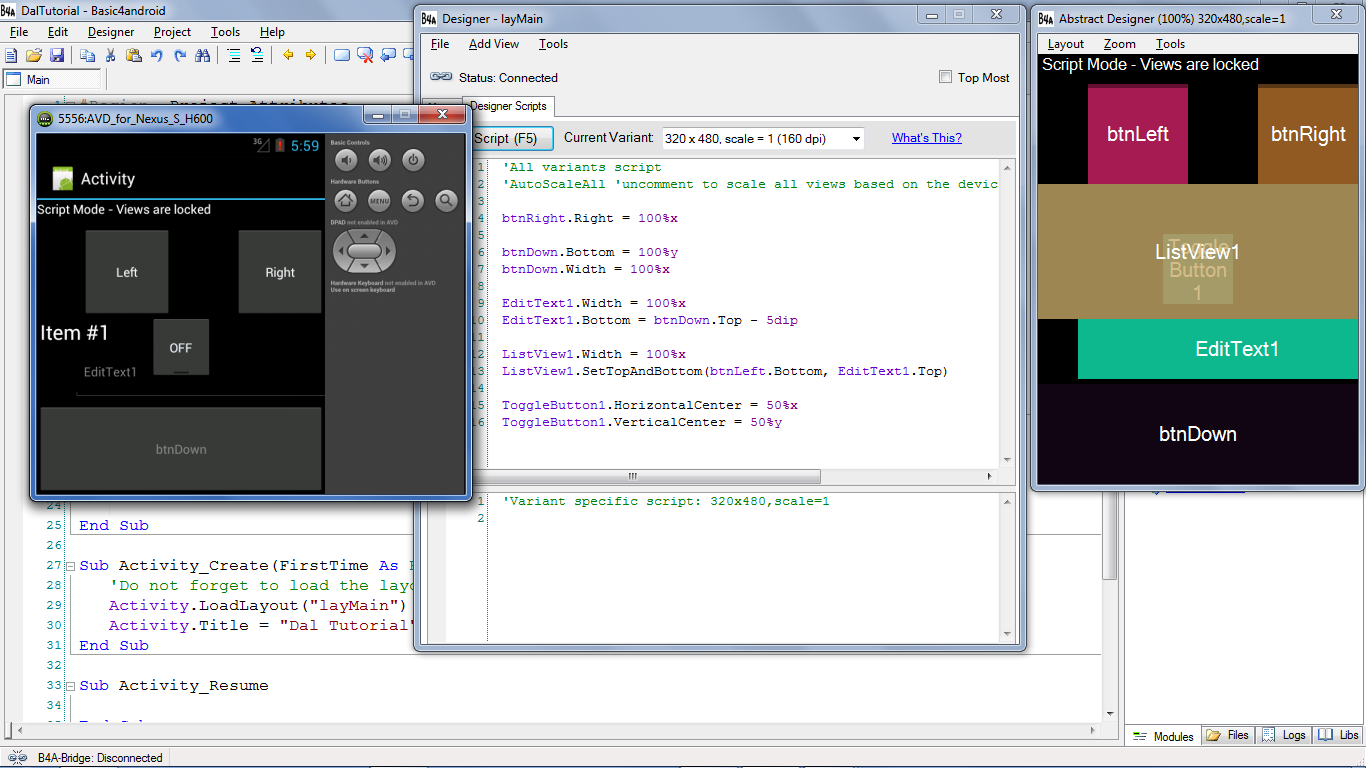
Task: Click the DPAD up arrow in emulator
Action: (364, 235)
